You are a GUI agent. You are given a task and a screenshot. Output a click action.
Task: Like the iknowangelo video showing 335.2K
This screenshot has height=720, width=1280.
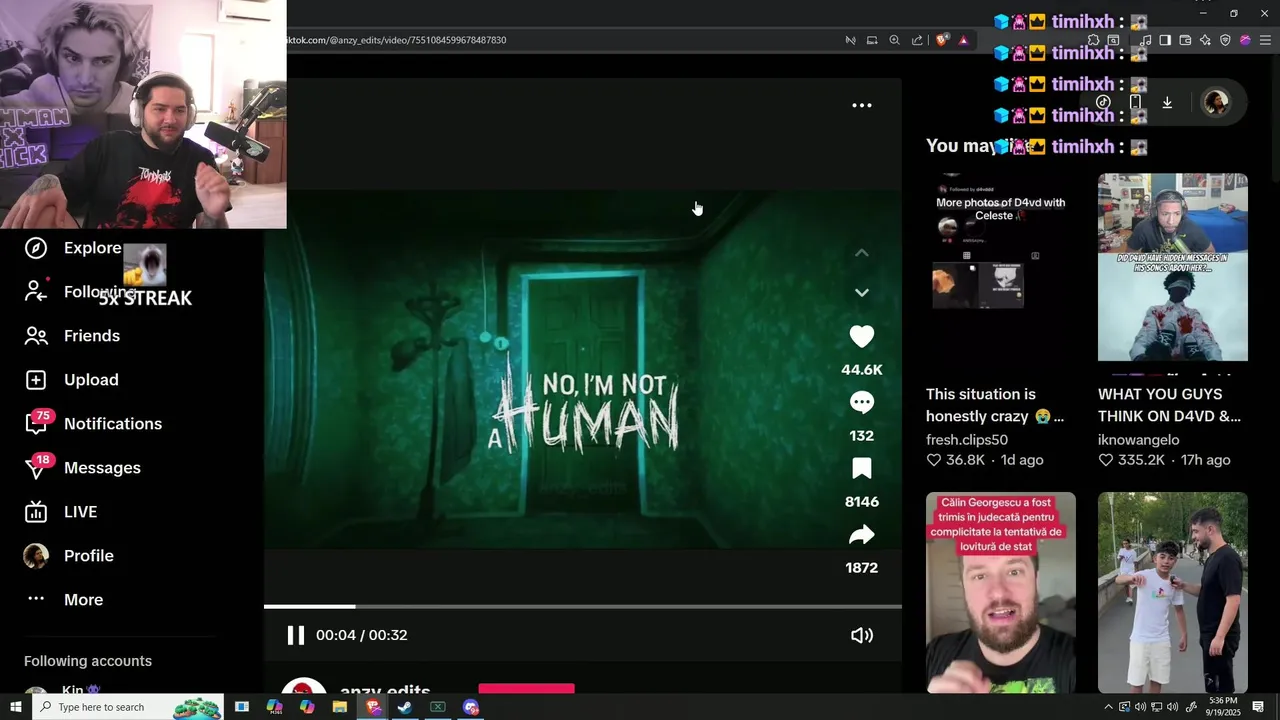1106,460
